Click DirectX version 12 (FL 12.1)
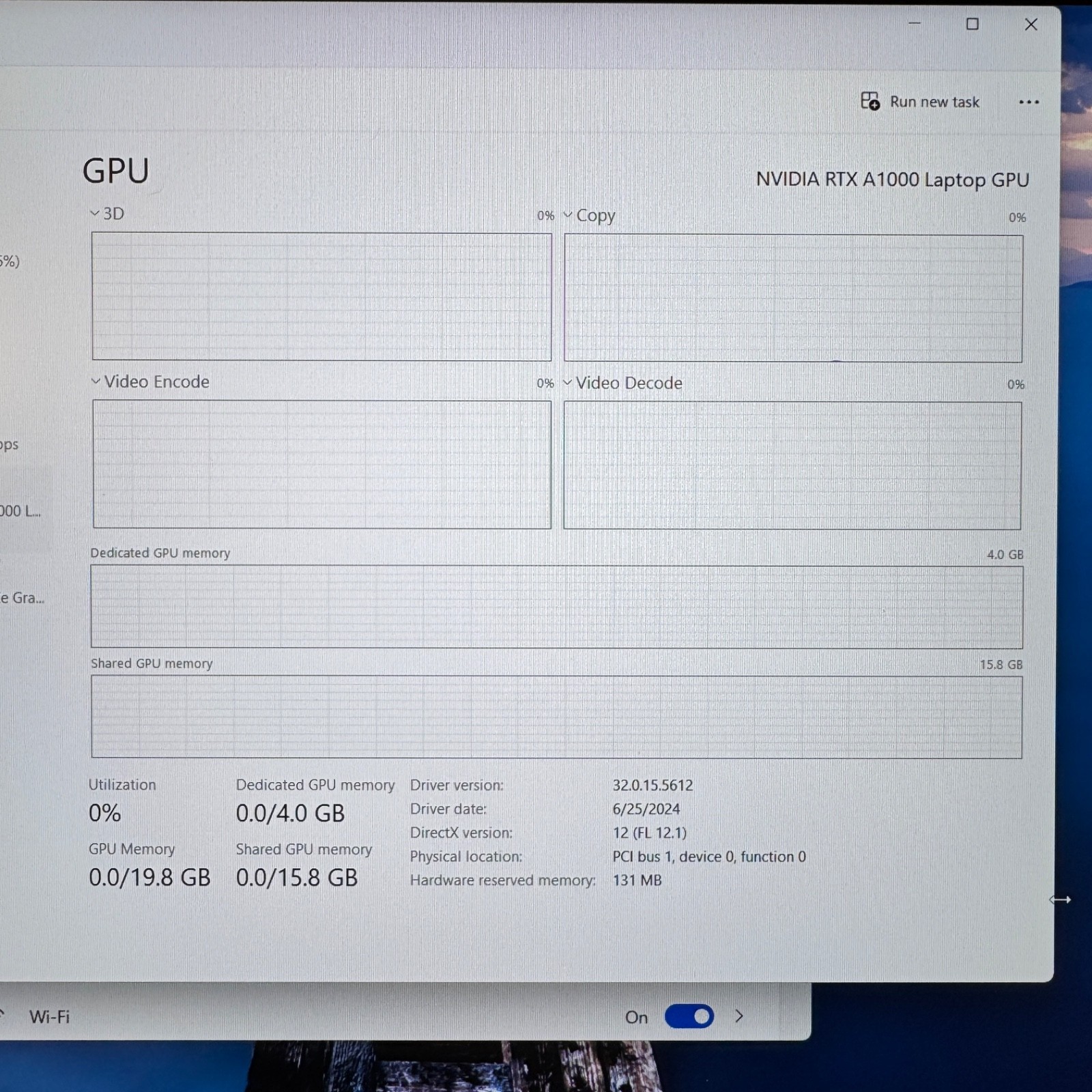 point(649,833)
